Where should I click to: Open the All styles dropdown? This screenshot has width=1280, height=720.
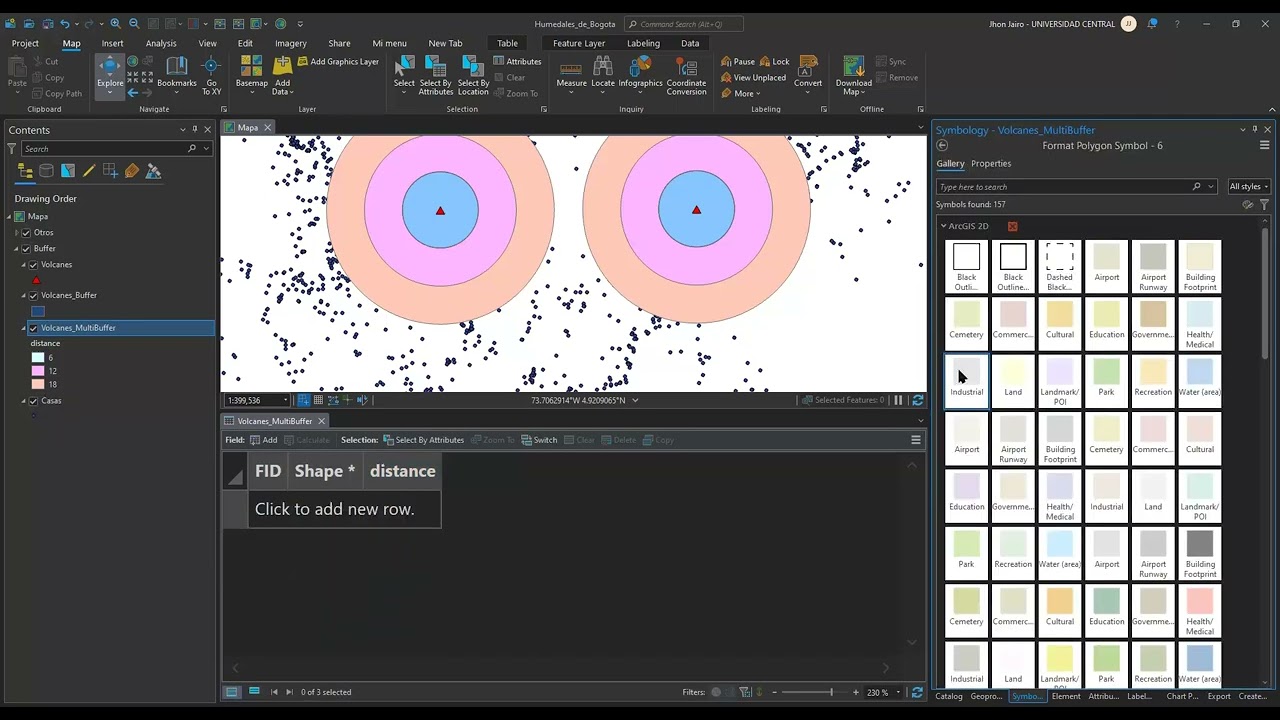pos(1249,187)
